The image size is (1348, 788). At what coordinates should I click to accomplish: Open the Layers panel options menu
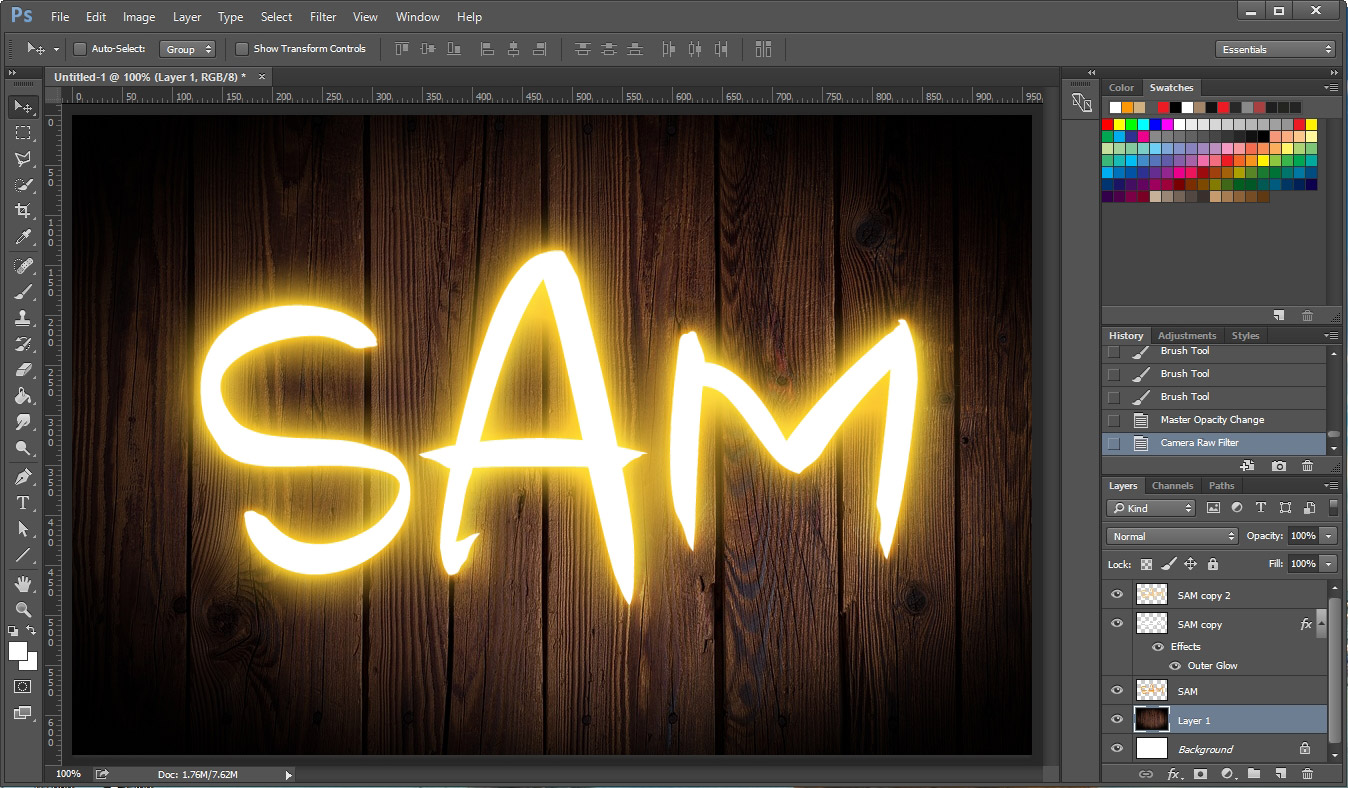[x=1331, y=486]
